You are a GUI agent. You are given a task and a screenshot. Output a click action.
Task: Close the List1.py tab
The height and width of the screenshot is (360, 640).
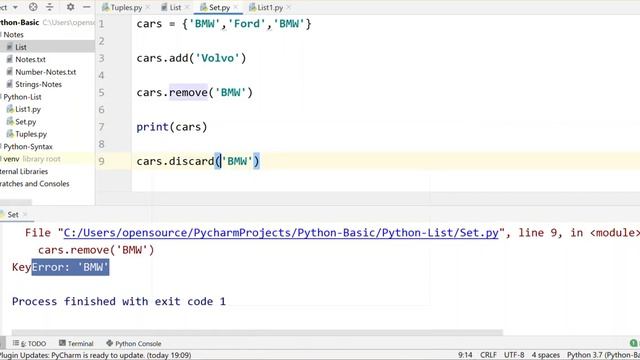[289, 7]
